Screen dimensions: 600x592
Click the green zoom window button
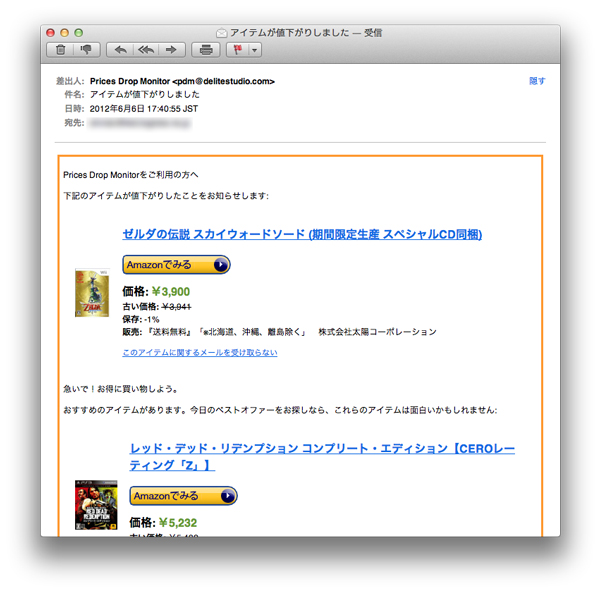tap(78, 33)
